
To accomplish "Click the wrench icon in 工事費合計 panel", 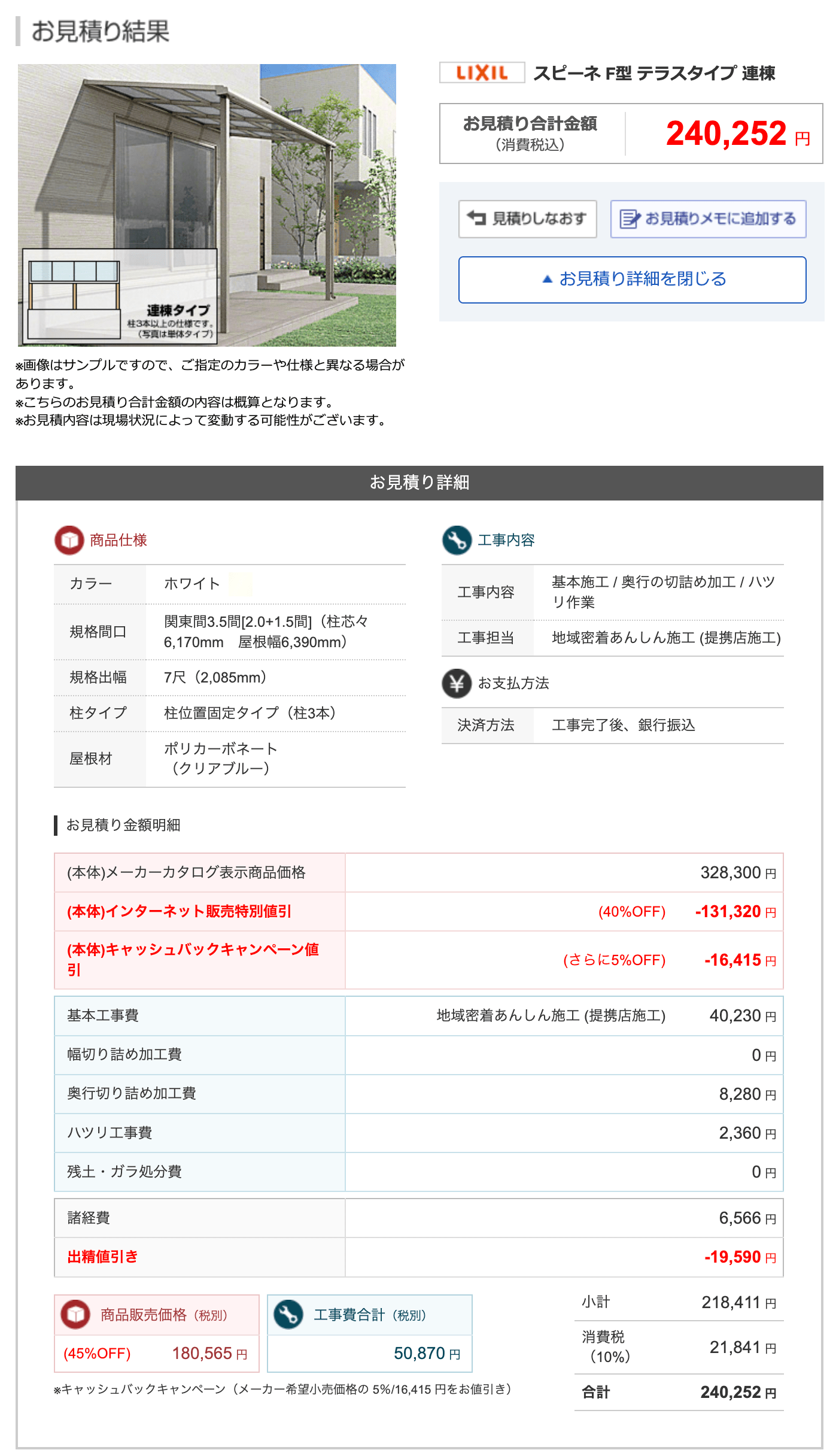I will tap(288, 1314).
